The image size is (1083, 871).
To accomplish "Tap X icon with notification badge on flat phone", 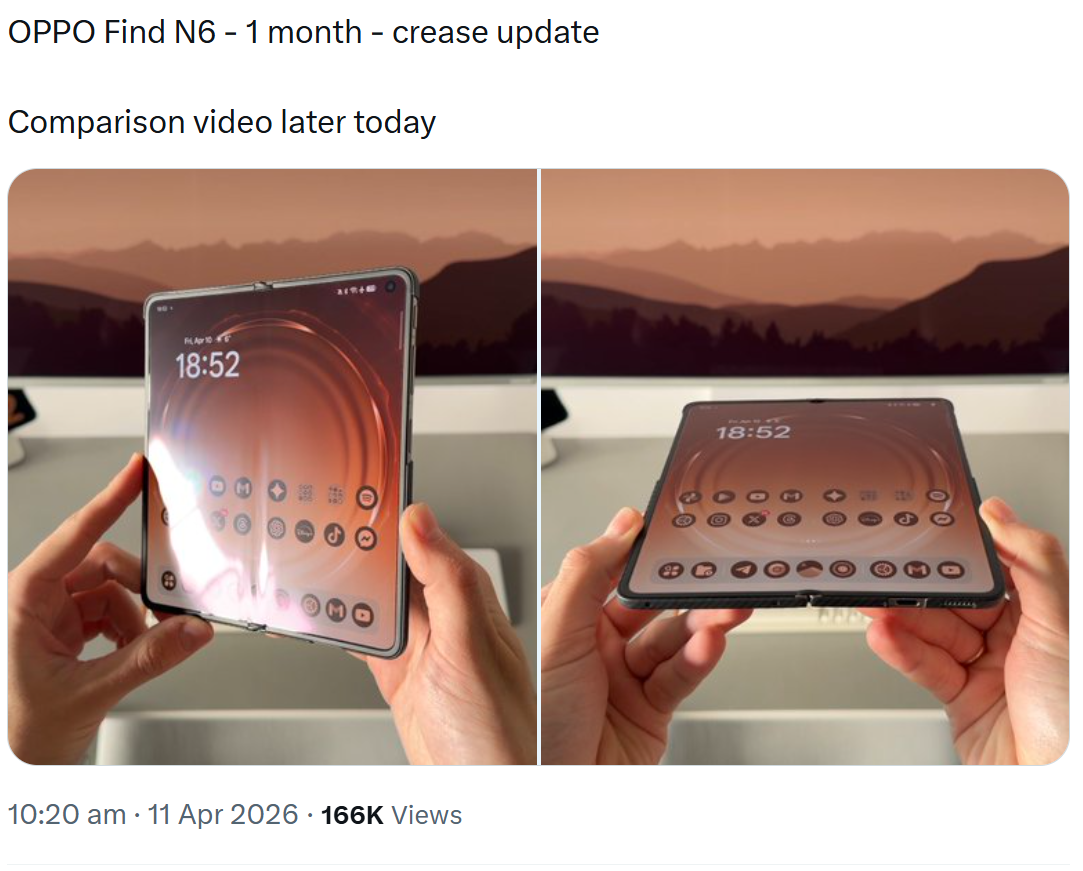I will coord(754,519).
